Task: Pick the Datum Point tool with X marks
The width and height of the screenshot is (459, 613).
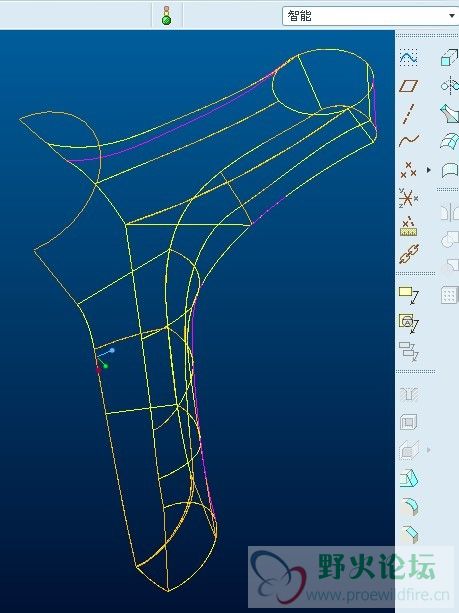Action: point(409,170)
